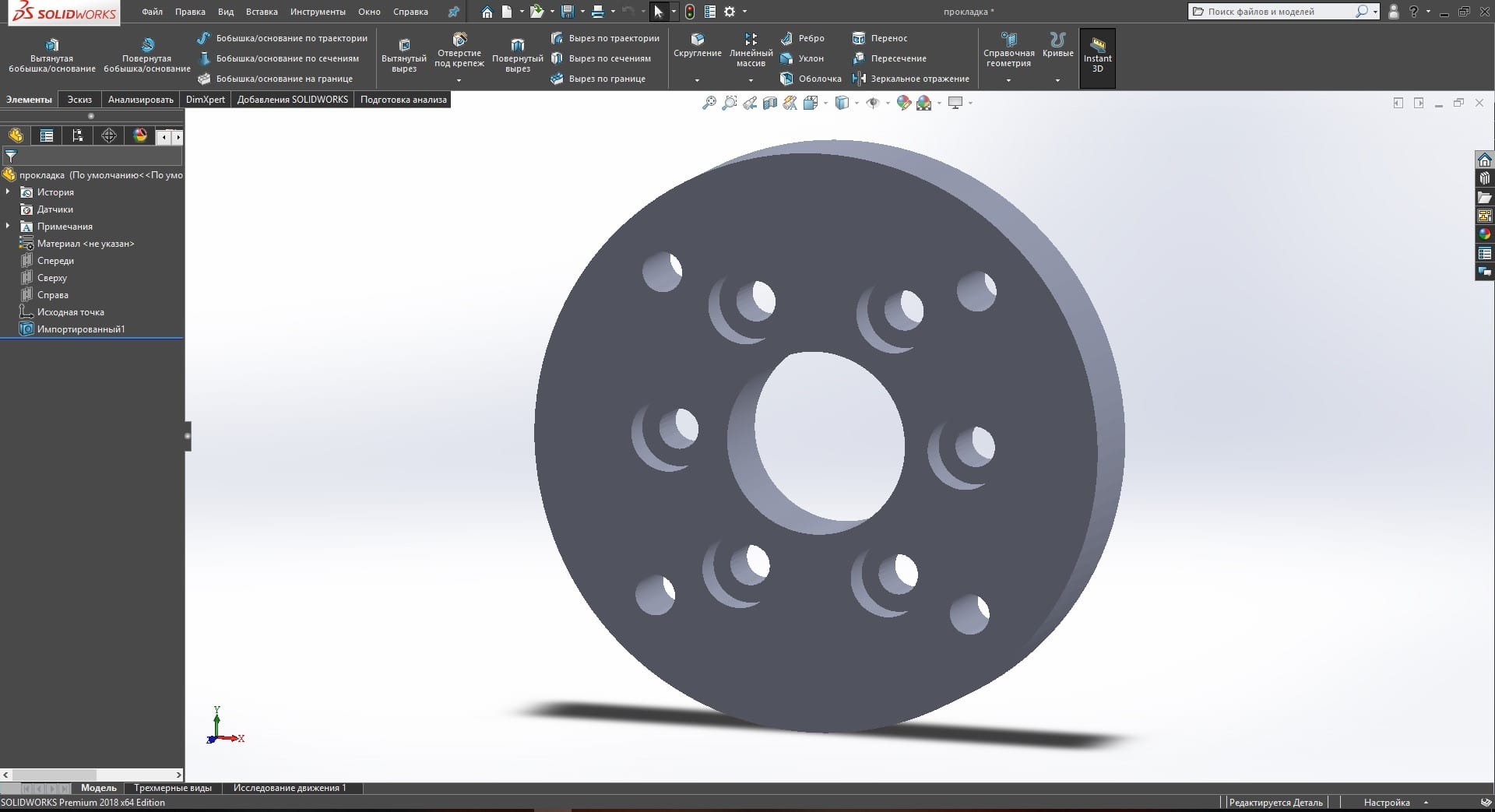This screenshot has height=812, width=1495.
Task: Open the Справка menu
Action: click(410, 12)
